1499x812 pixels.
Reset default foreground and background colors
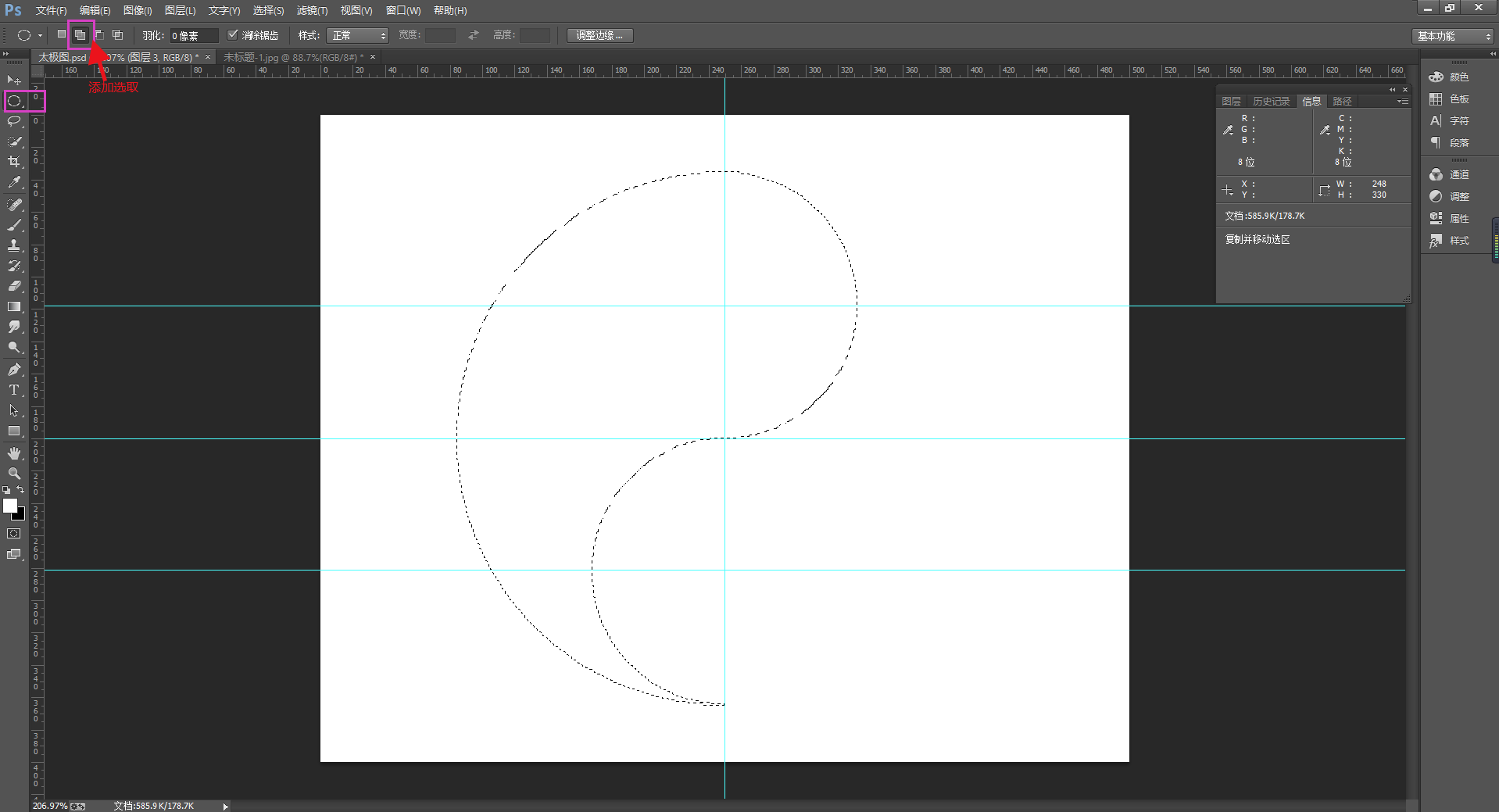click(6, 490)
